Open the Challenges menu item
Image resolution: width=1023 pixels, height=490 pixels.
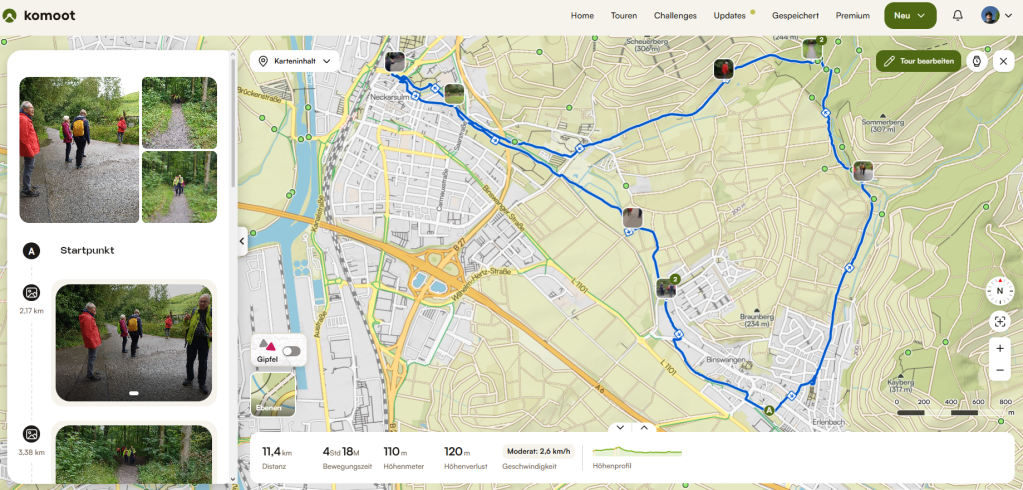coord(675,16)
